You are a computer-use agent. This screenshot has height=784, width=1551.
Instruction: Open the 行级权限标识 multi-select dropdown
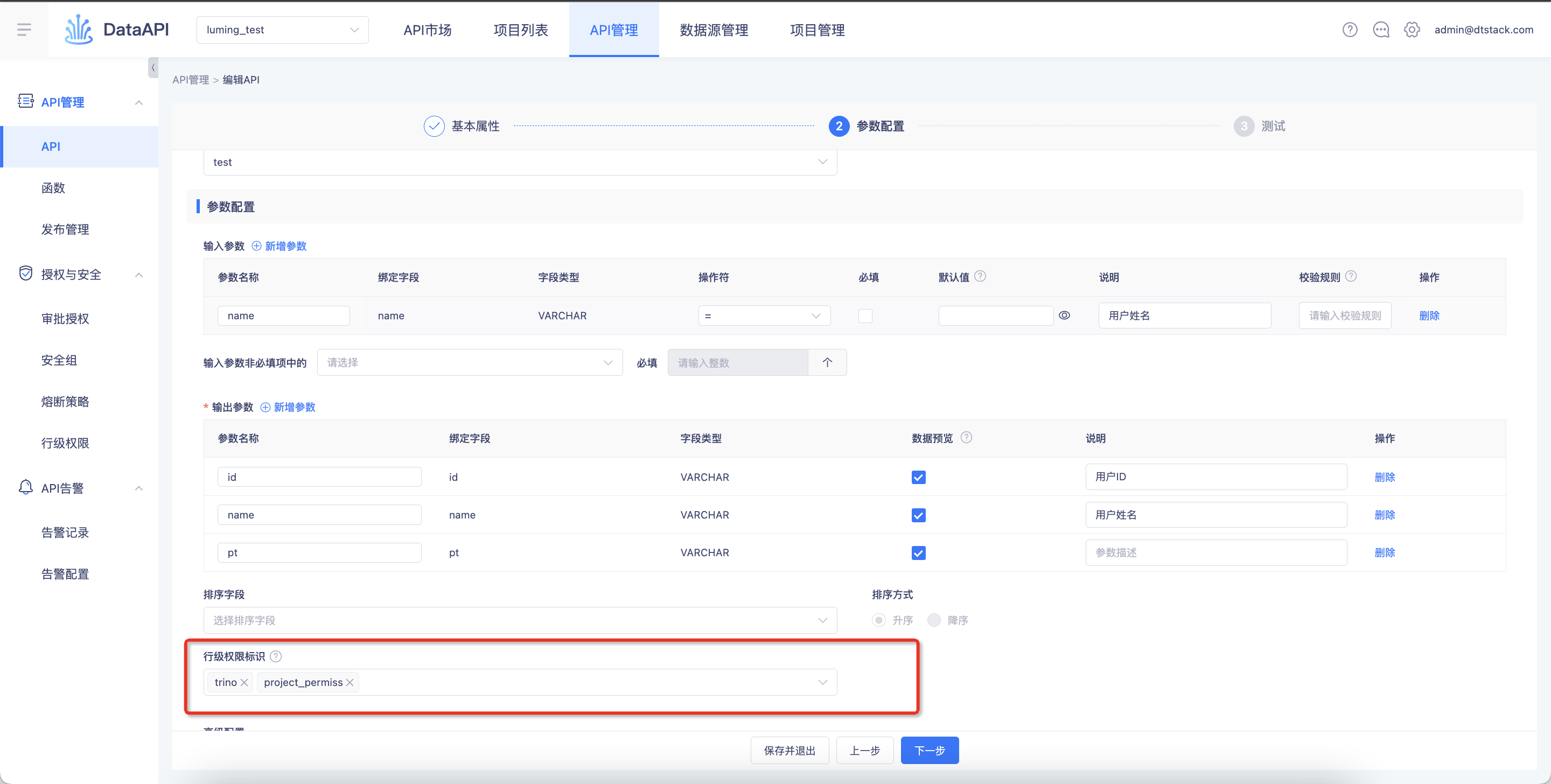tap(520, 682)
